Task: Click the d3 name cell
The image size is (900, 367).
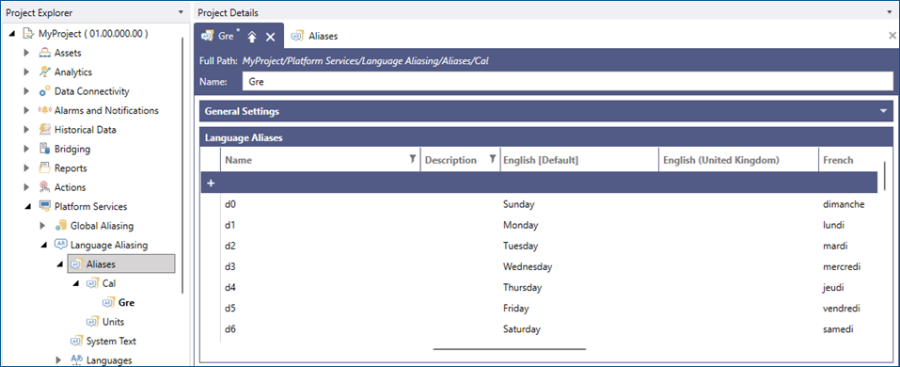Action: pyautogui.click(x=230, y=266)
